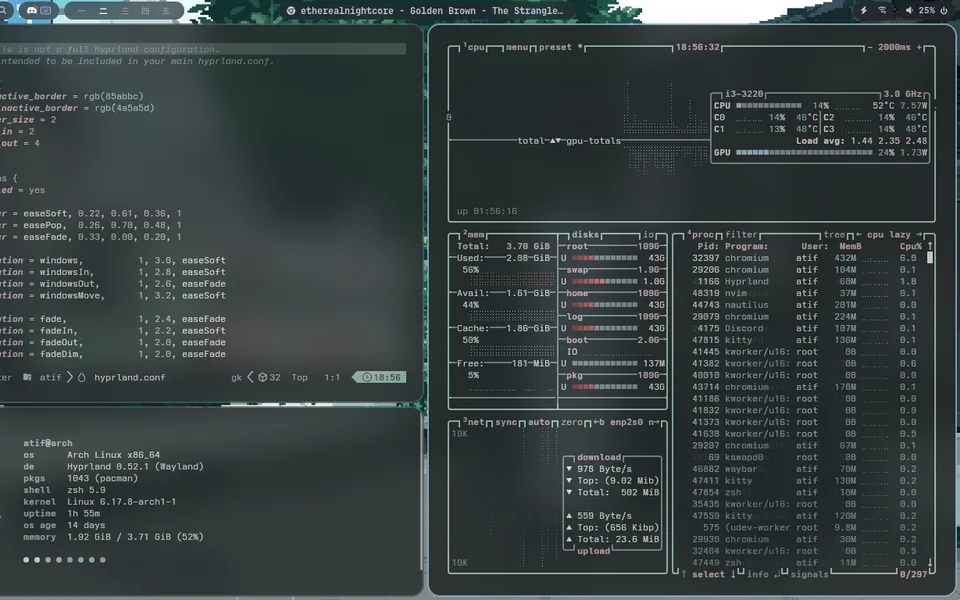This screenshot has height=600, width=960.
Task: Click the proc list scrollbar handle
Action: tap(930, 258)
